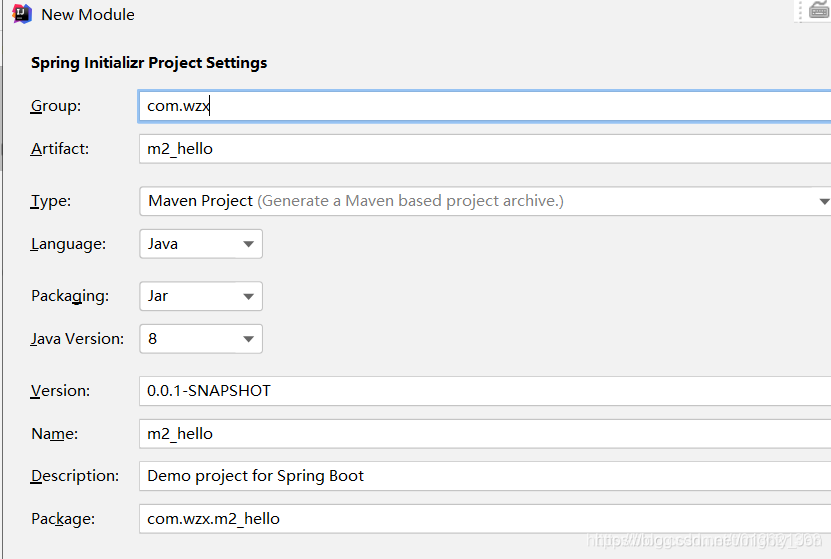Click the Artifact label
831x559 pixels.
(x=60, y=149)
